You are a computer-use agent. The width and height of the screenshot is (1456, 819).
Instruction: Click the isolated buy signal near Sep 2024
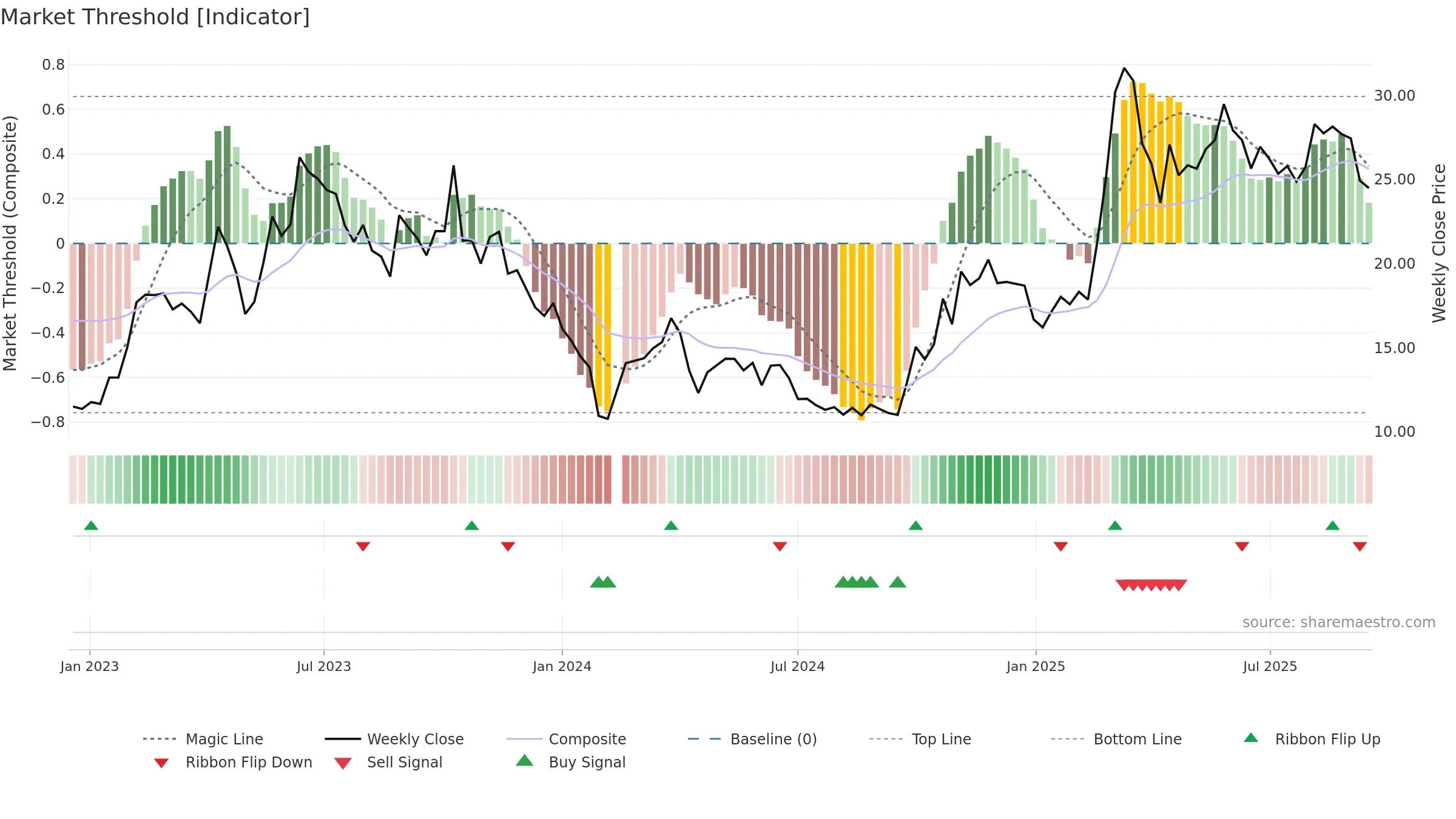tap(897, 582)
